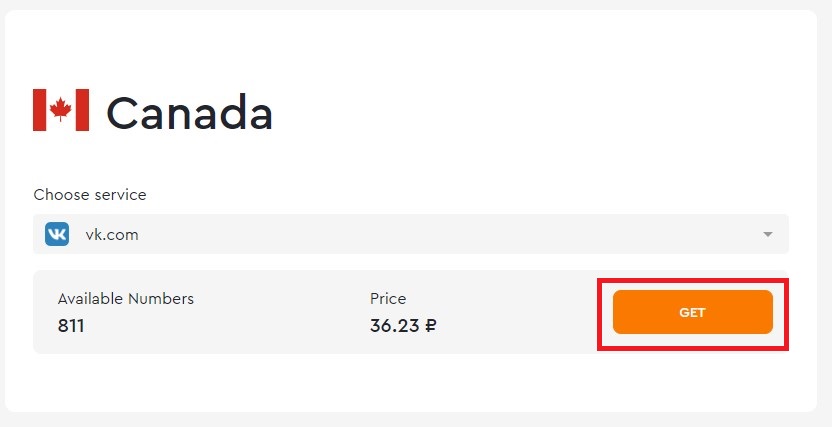This screenshot has width=832, height=427.
Task: Click the Choose service label
Action: (x=90, y=195)
